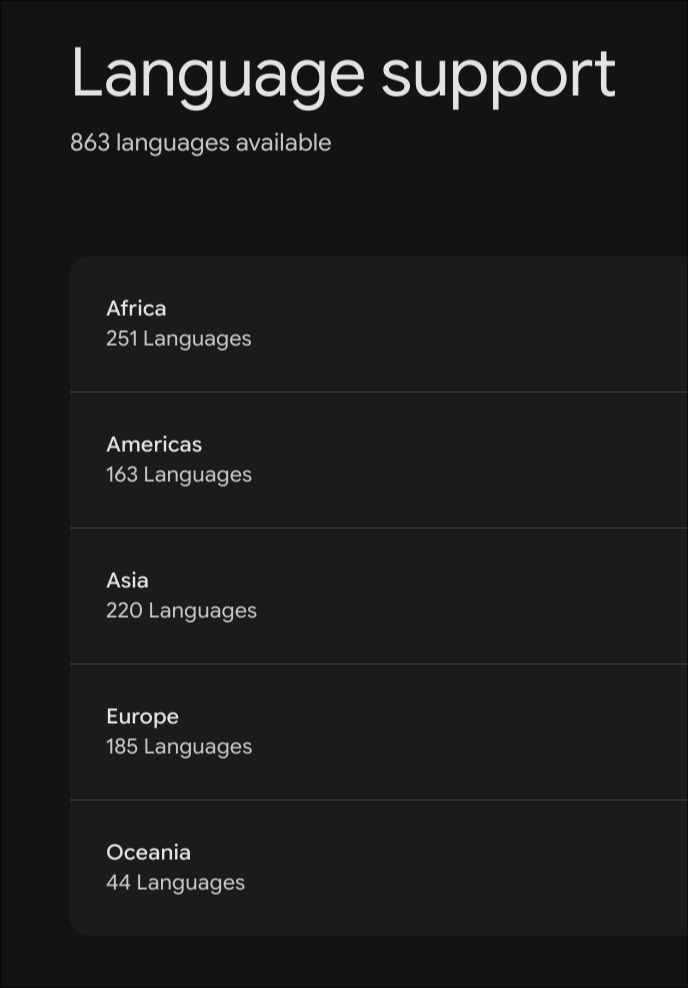The image size is (688, 988).
Task: Open the Oceania languages row
Action: coord(379,868)
